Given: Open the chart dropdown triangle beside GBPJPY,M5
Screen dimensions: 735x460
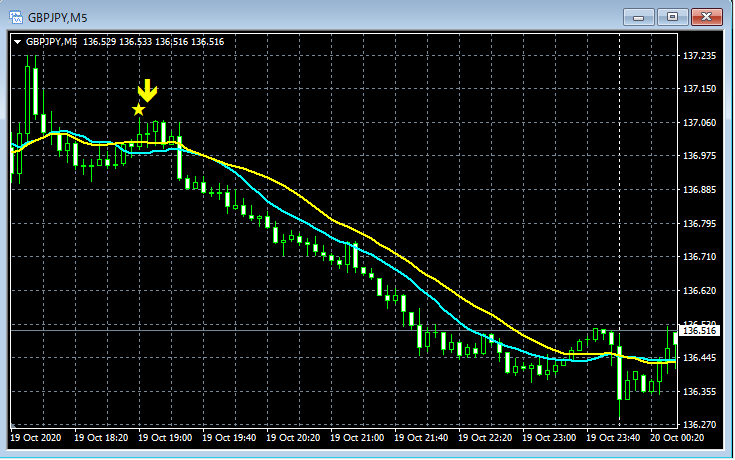Looking at the screenshot, I should (x=17, y=42).
